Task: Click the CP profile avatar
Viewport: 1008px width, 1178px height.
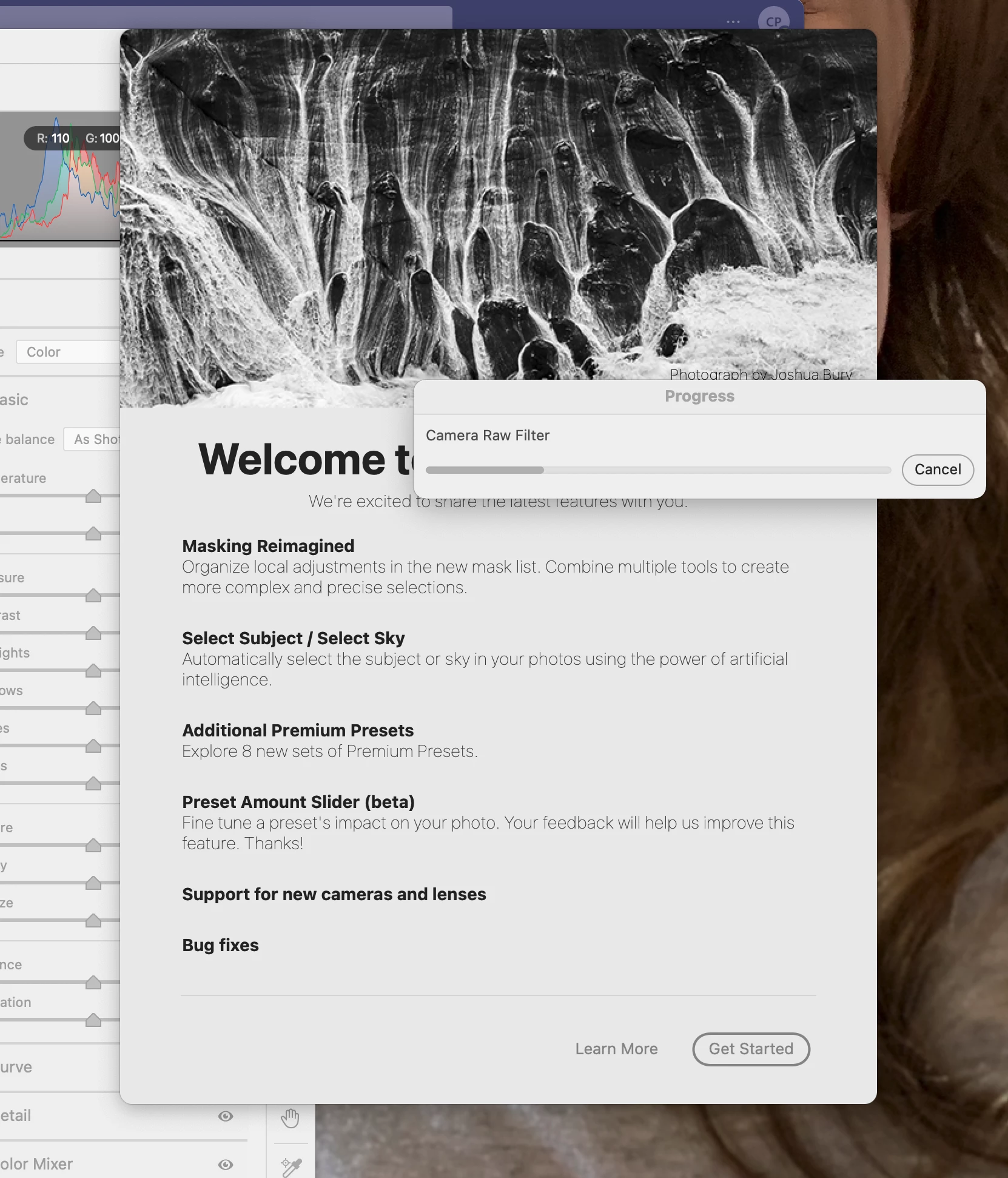Action: (x=773, y=21)
